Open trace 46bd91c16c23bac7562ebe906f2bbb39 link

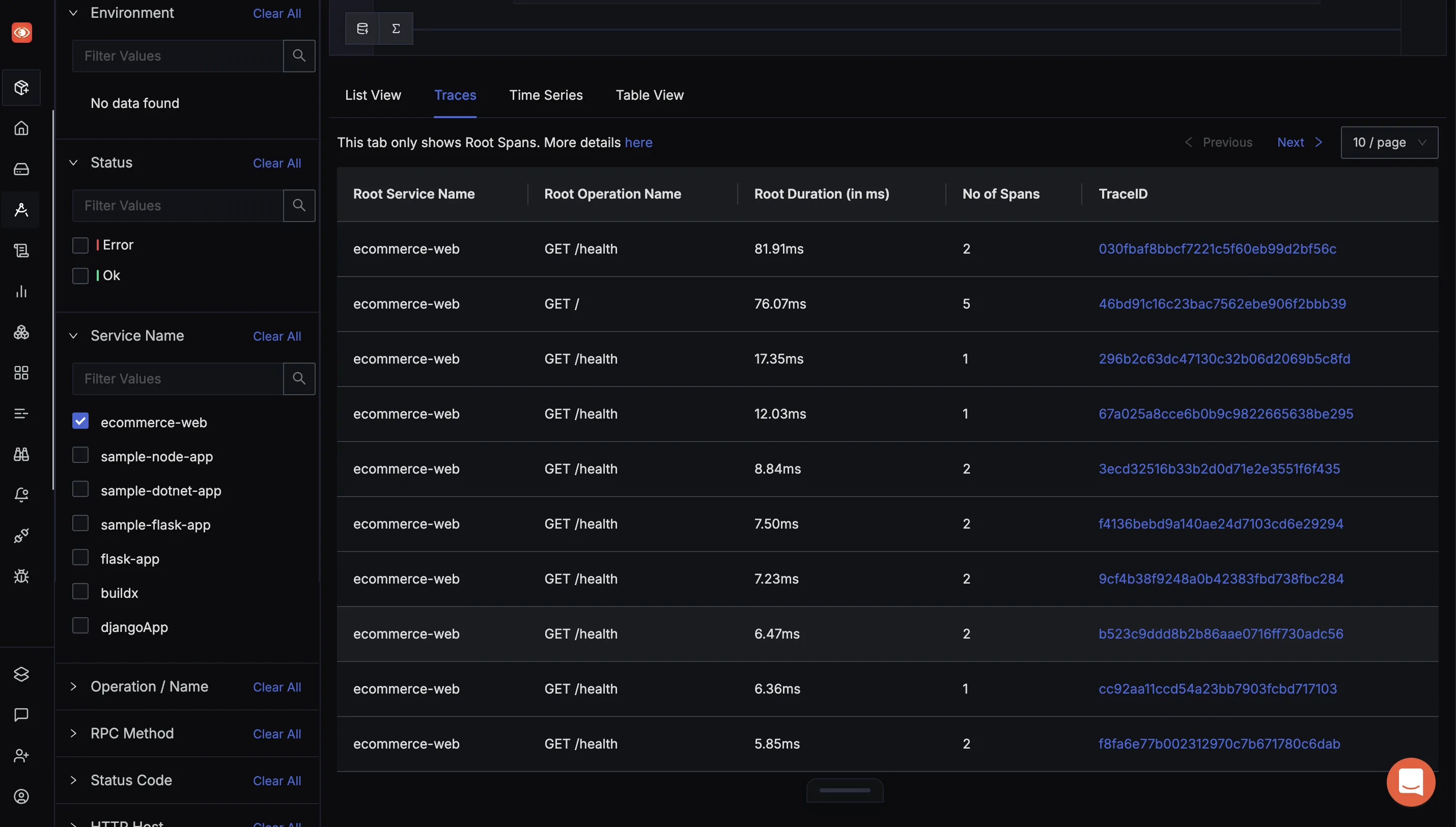point(1222,304)
